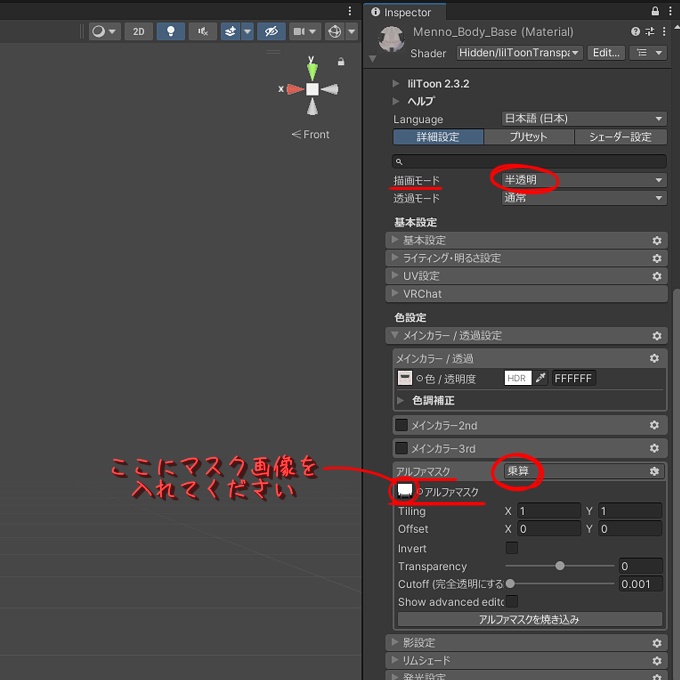Select the 詳細設定 tab

tap(438, 137)
